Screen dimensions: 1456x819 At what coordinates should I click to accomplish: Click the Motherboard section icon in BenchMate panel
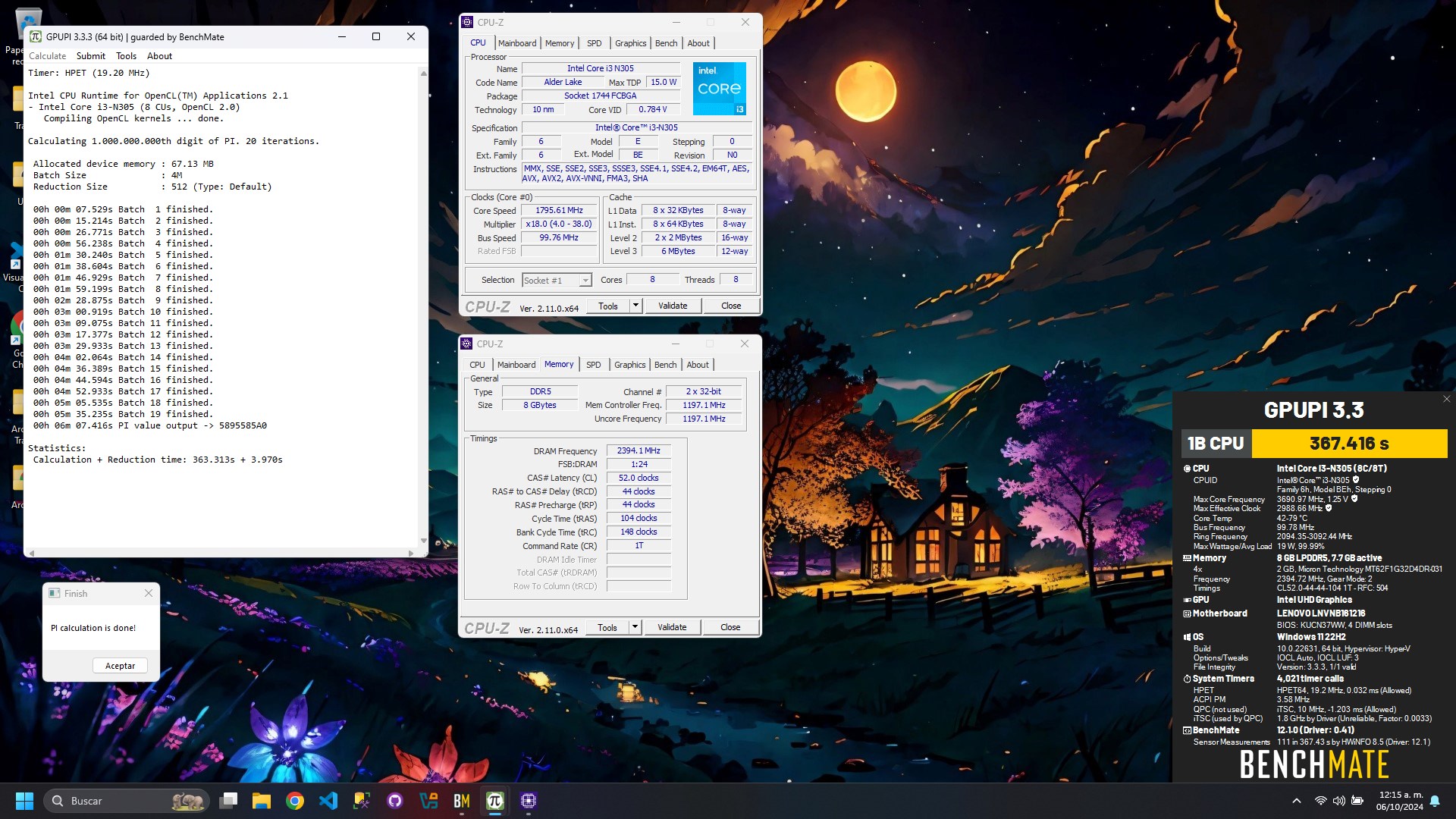(1187, 613)
